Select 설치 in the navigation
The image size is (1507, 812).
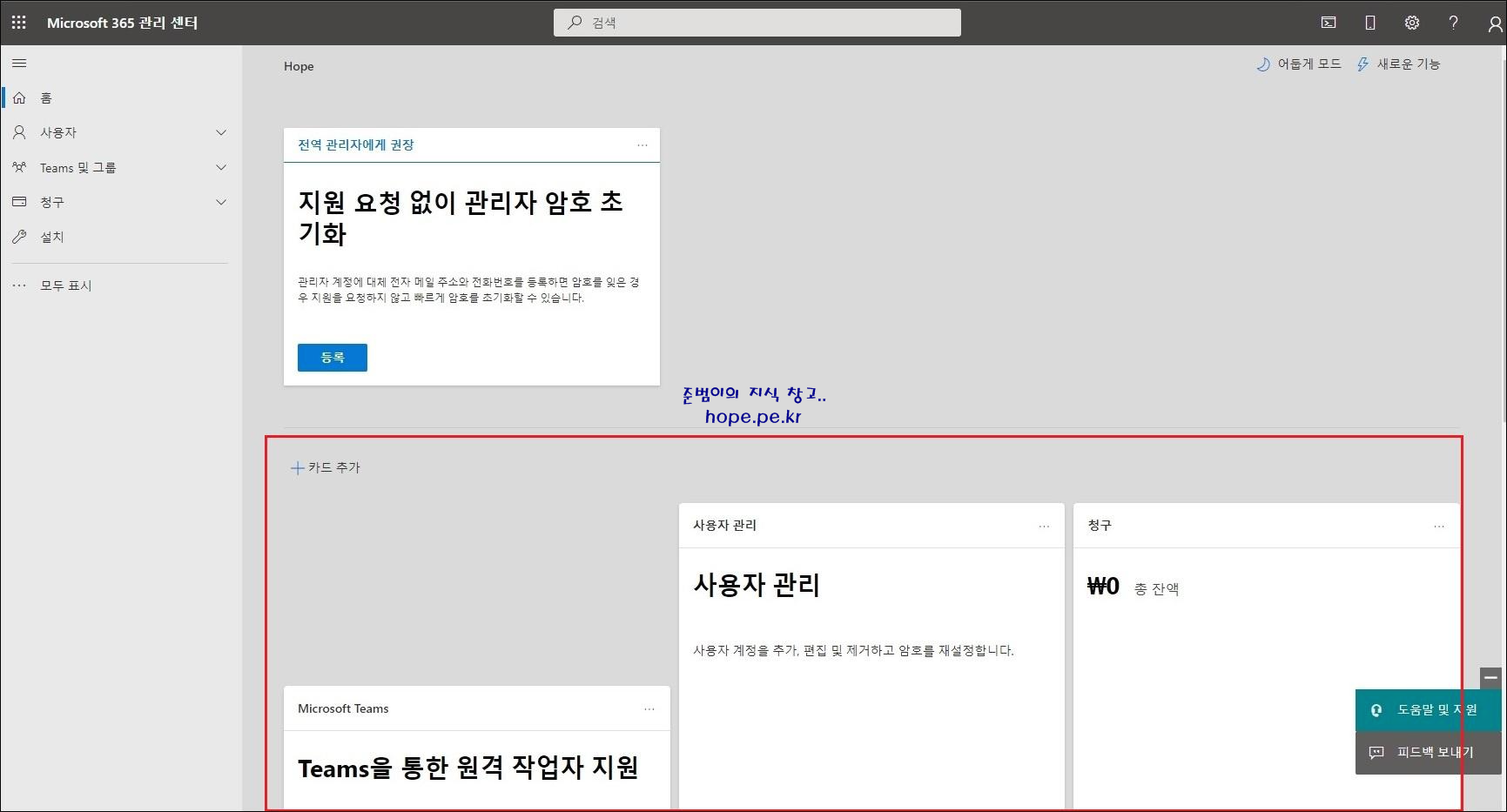(121, 237)
